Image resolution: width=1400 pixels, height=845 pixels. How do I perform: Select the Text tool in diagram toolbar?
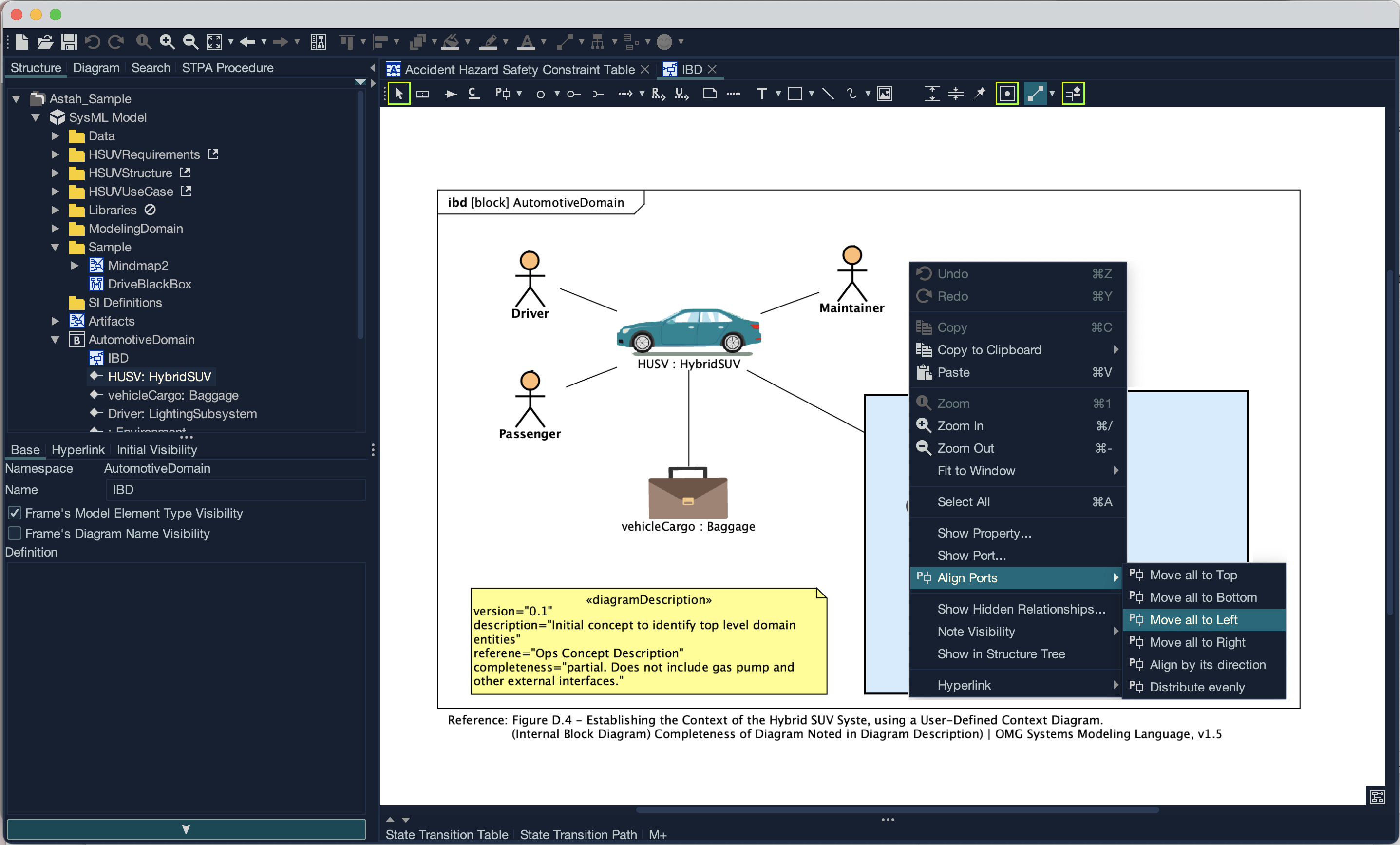coord(761,94)
